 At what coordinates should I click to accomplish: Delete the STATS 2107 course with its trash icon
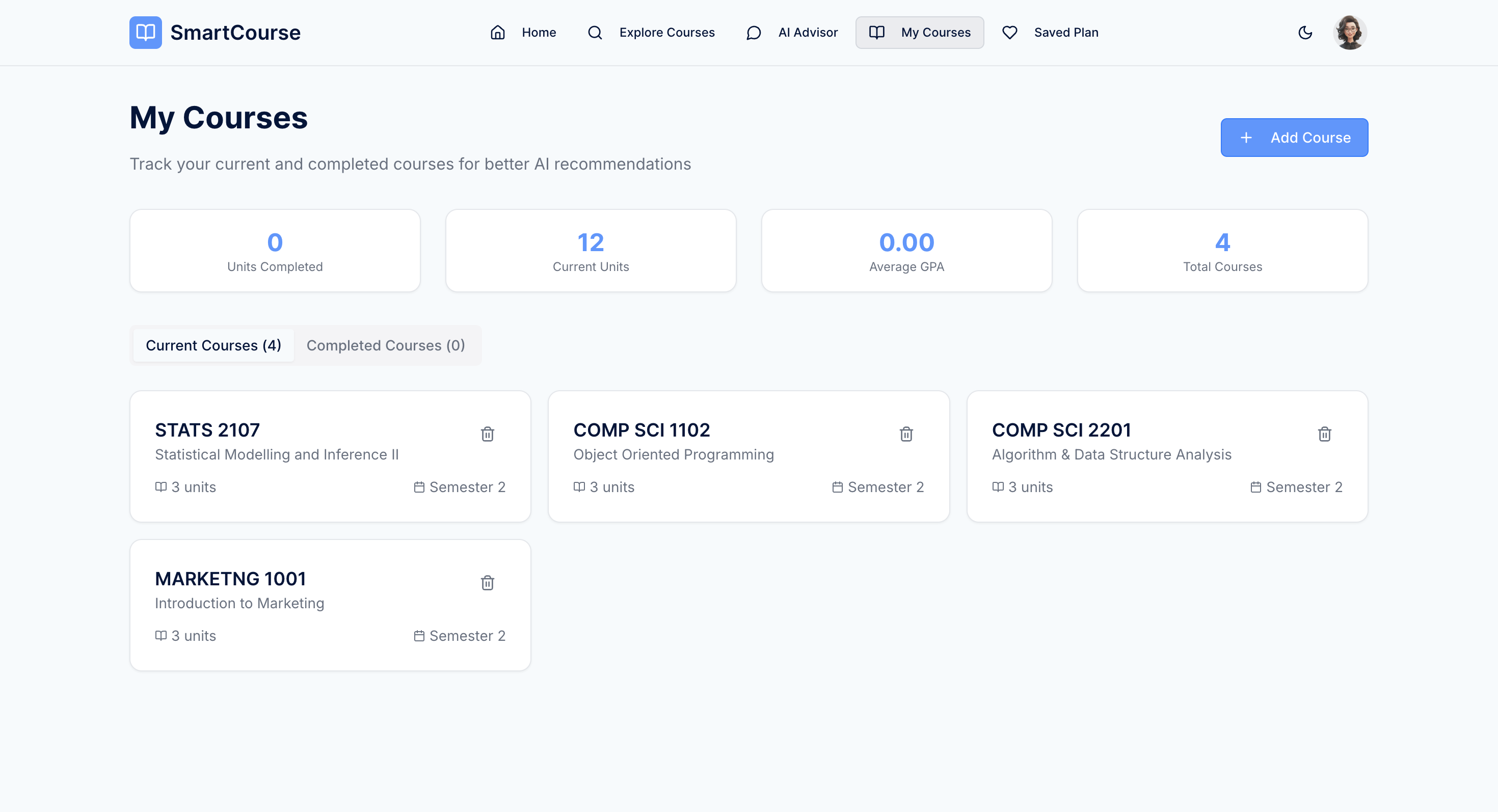[x=487, y=434]
